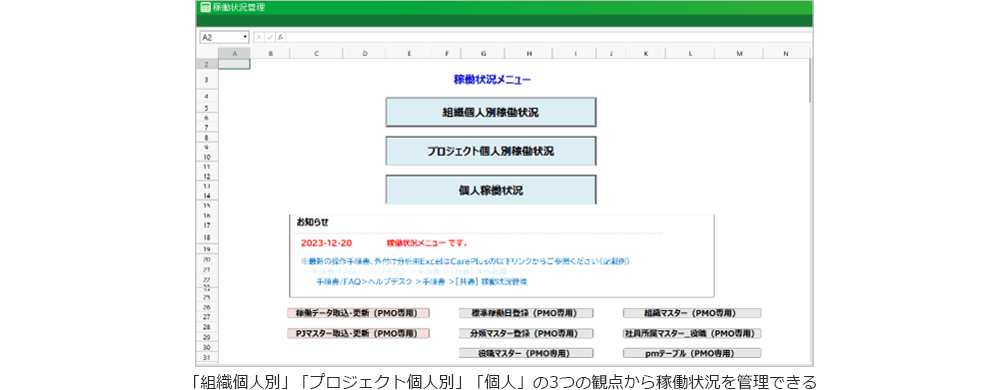Click the formula bar confirm checkmark icon
This screenshot has width=1000, height=390.
tap(269, 37)
